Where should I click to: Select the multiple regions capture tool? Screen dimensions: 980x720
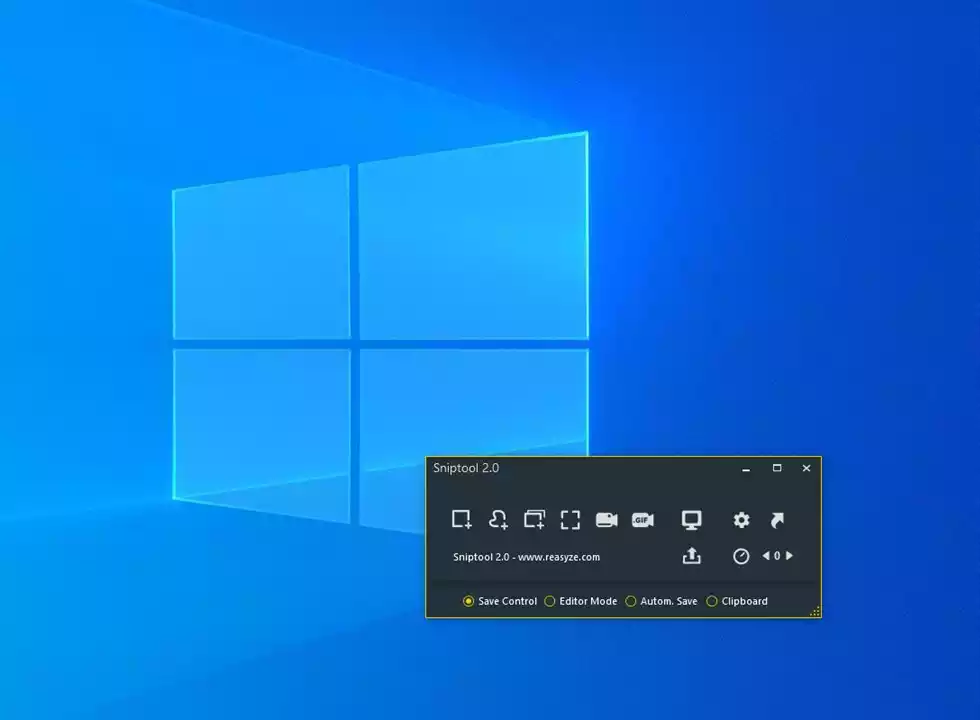tap(534, 520)
